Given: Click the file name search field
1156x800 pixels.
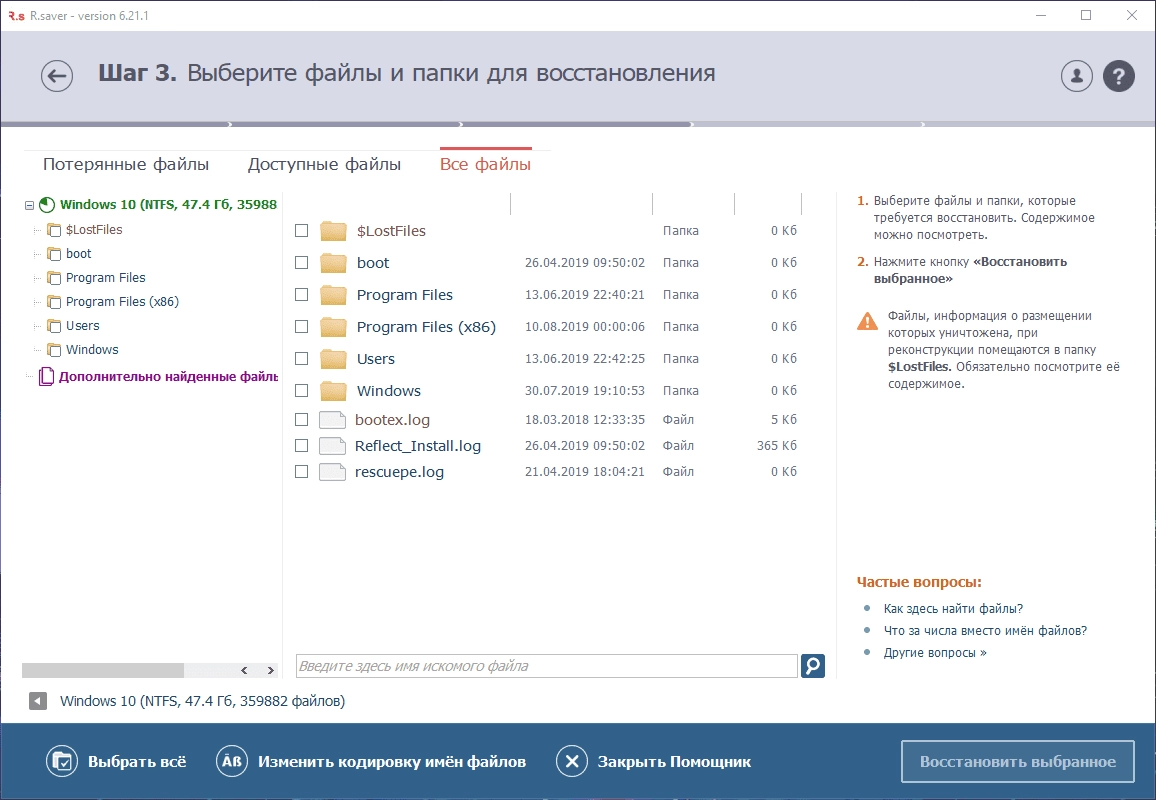Looking at the screenshot, I should (546, 666).
